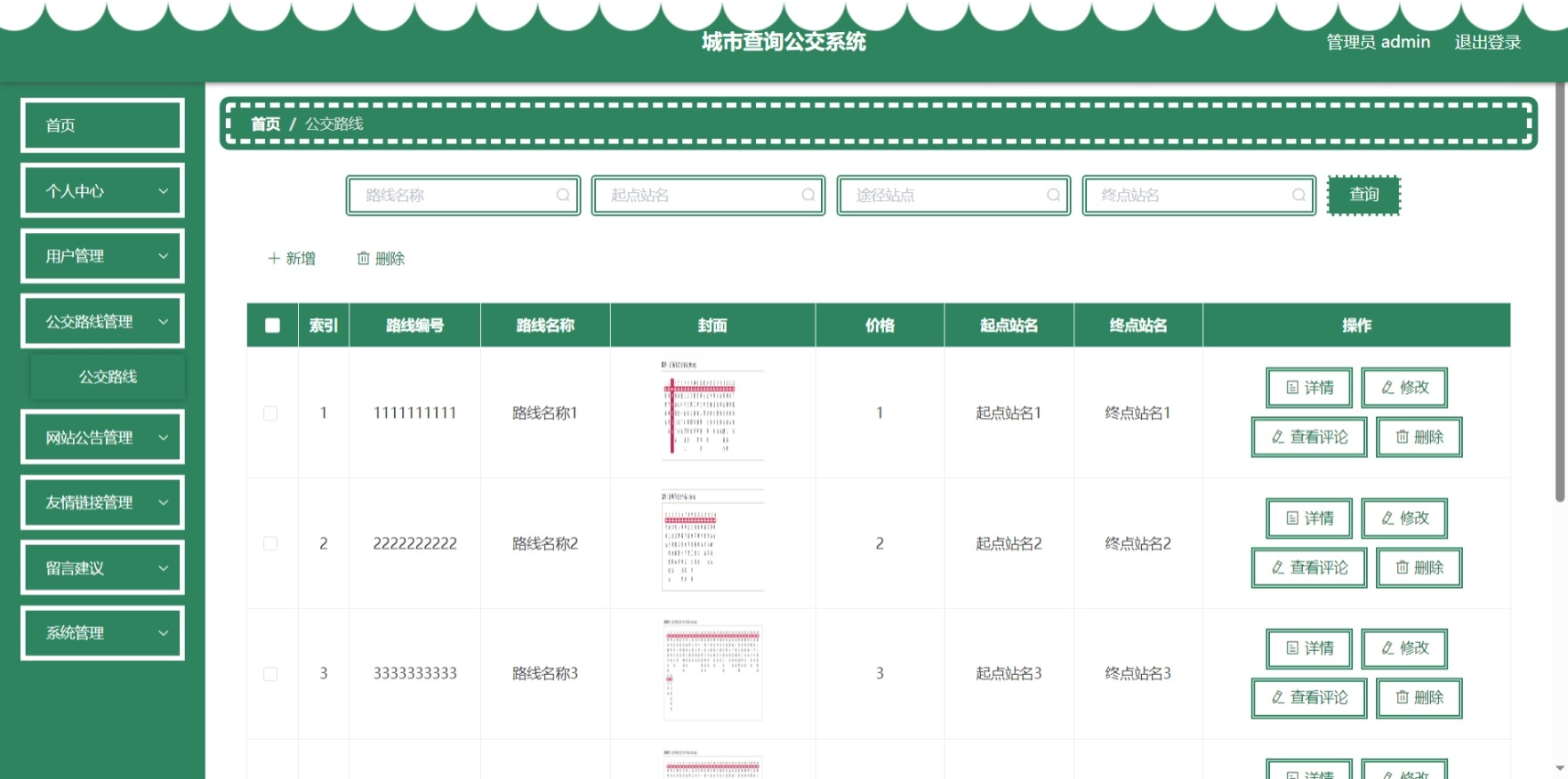Image resolution: width=1568 pixels, height=779 pixels.
Task: Check the row checkbox for 路线名称1
Action: point(270,414)
